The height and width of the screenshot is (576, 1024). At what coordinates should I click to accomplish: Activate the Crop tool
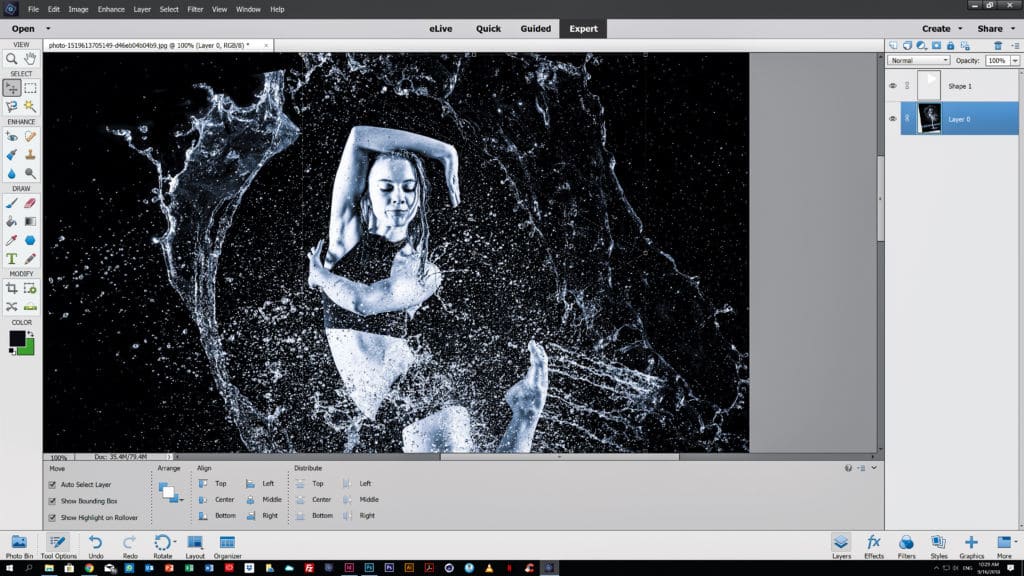tap(11, 288)
